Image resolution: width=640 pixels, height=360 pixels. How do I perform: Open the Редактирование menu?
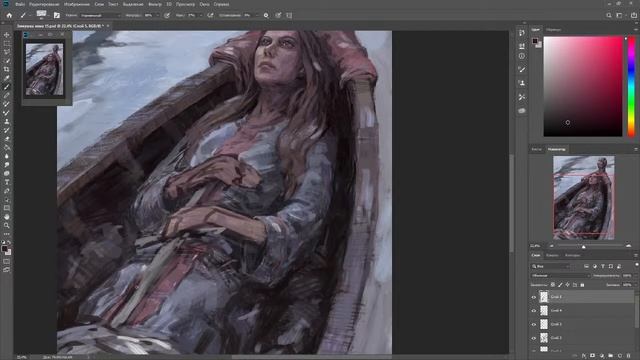pos(44,4)
